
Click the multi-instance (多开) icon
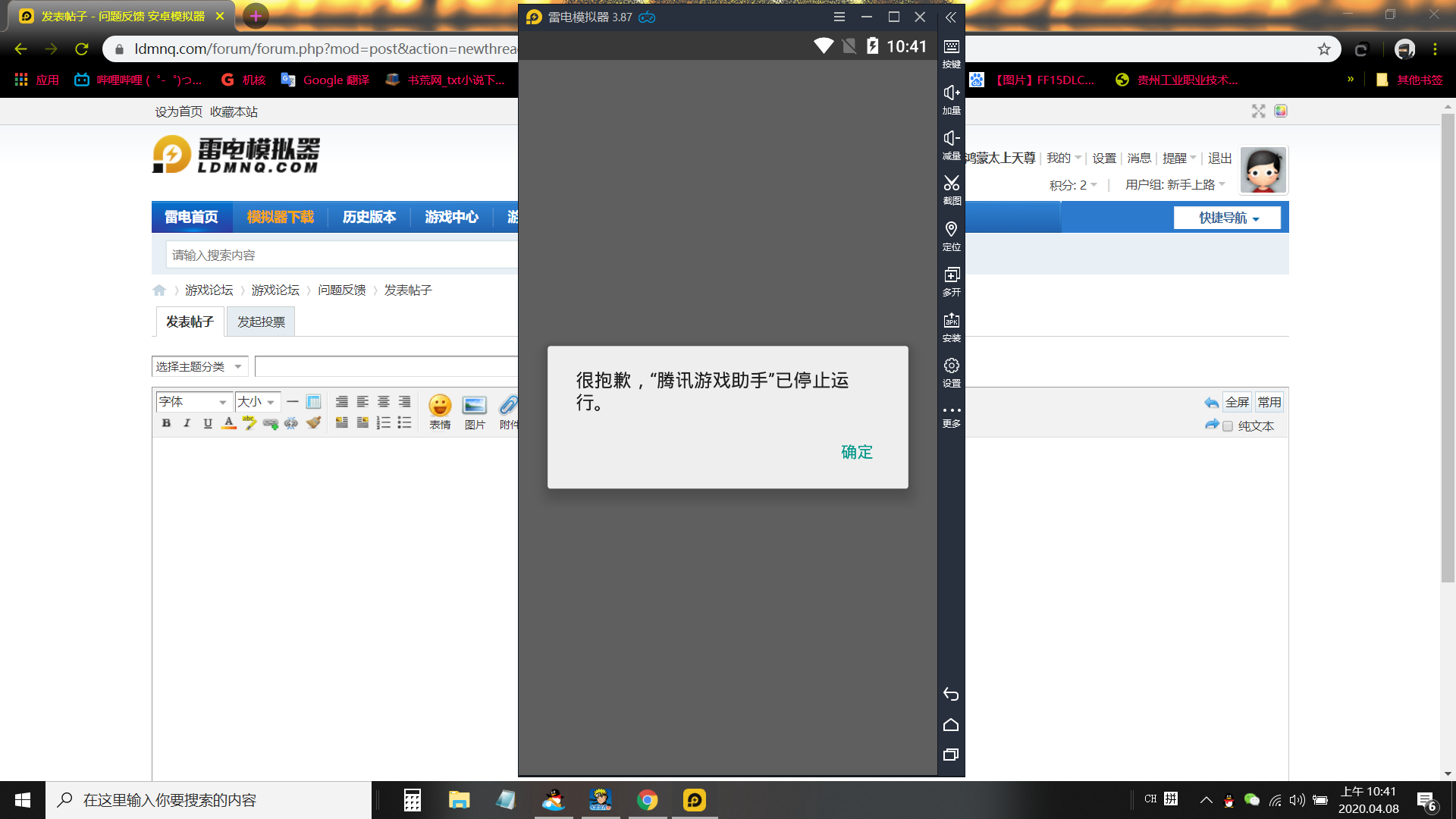click(951, 276)
